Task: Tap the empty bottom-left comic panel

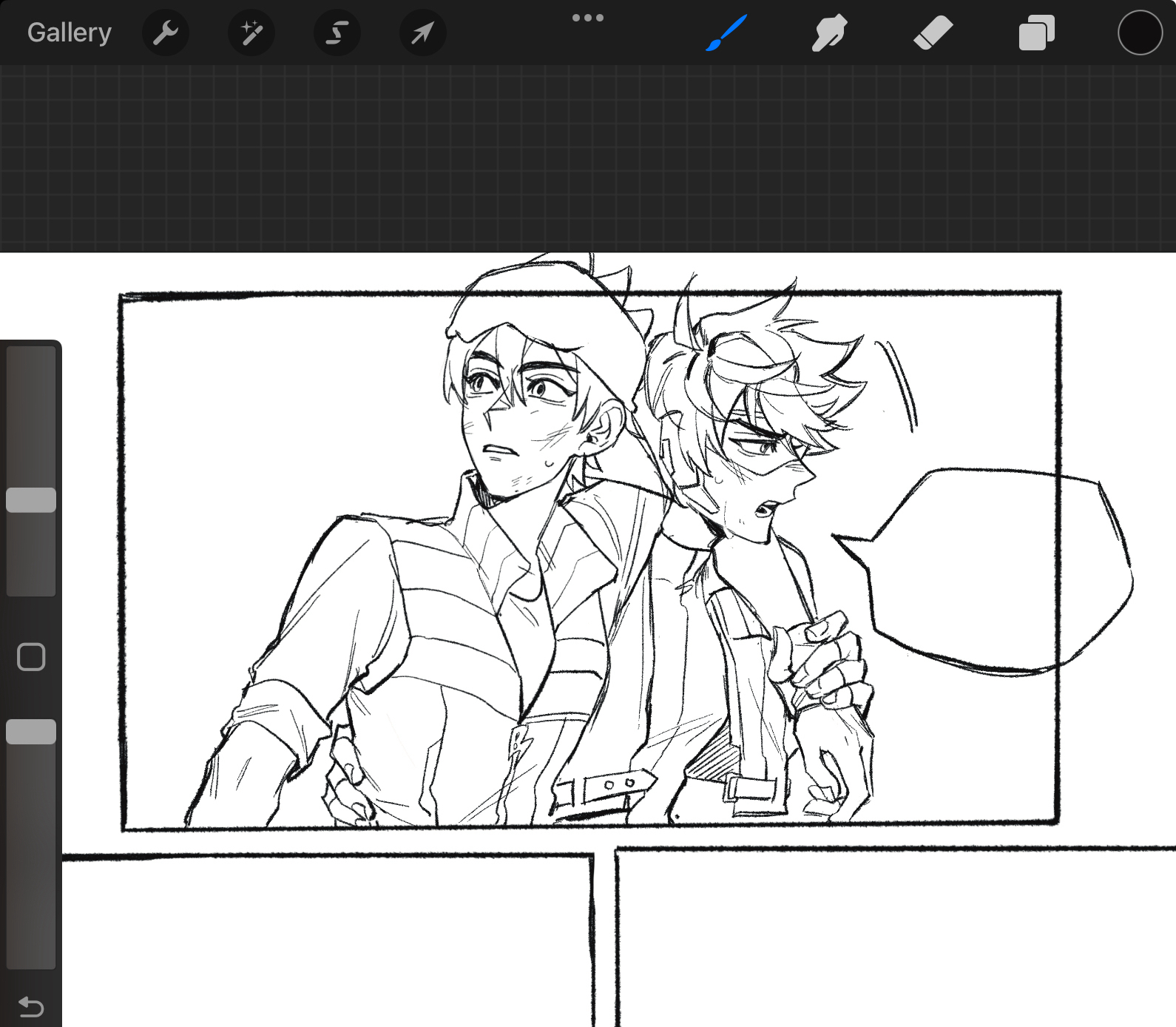Action: [325, 940]
